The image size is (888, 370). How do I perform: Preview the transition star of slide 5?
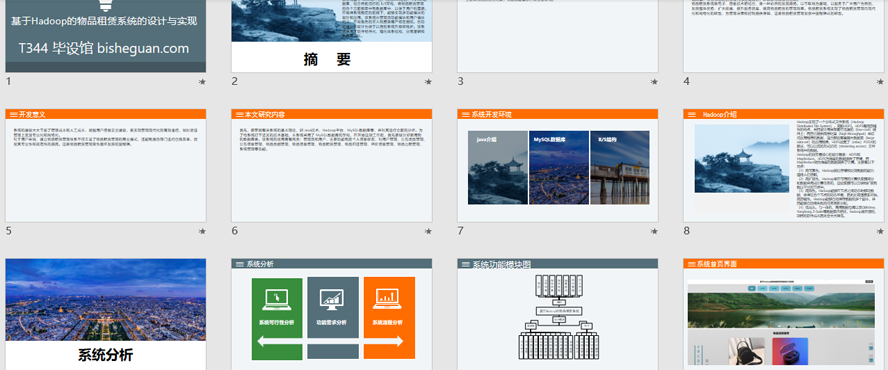[x=202, y=232]
